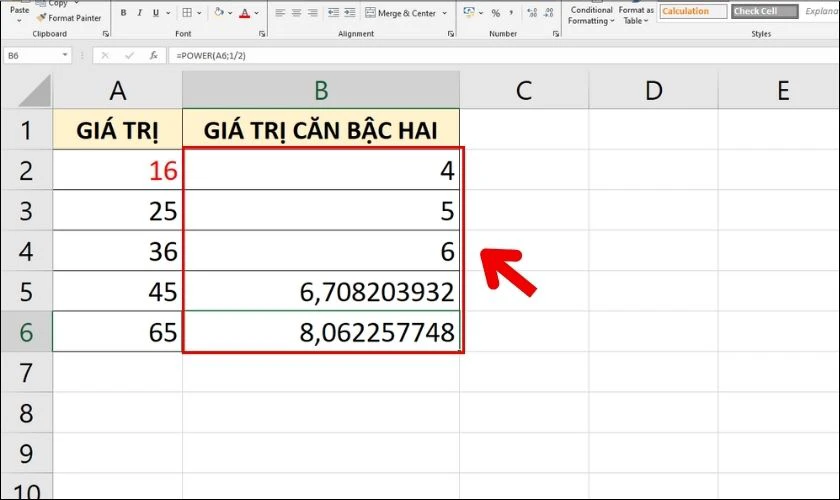The image size is (840, 500).
Task: Open Alignment settings dialog launcher
Action: click(x=451, y=34)
